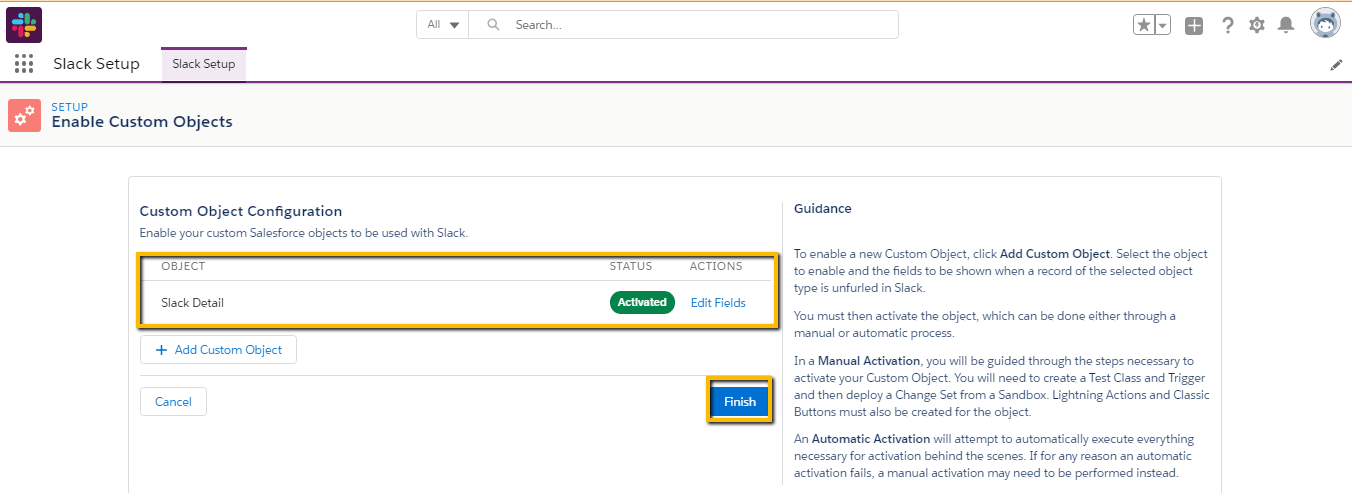Image resolution: width=1352 pixels, height=493 pixels.
Task: View notifications bell icon
Action: [x=1286, y=25]
